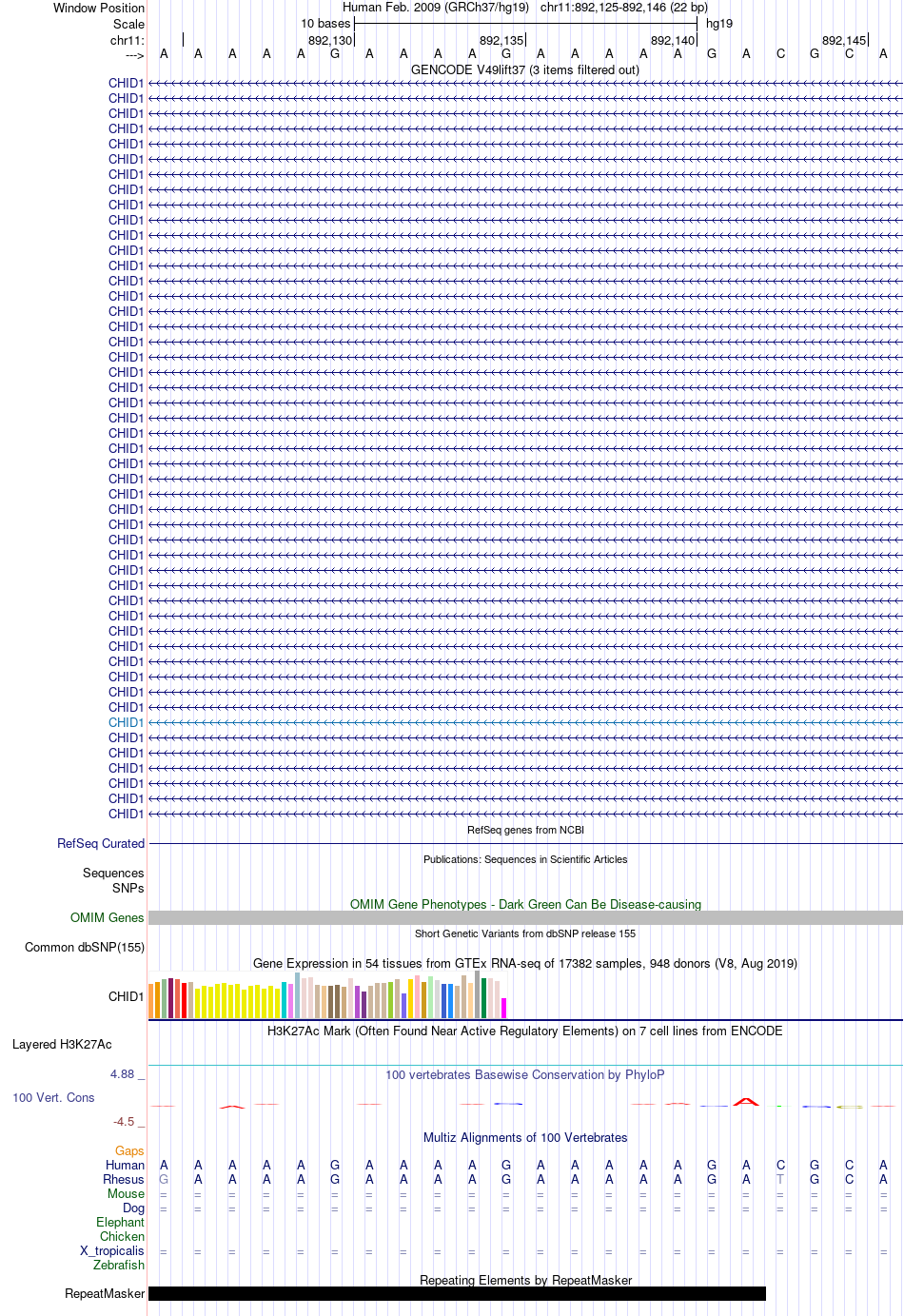Viewport: 904px width, 1316px height.
Task: Click the 'RefSeq genes from NCBI' title
Action: click(525, 830)
